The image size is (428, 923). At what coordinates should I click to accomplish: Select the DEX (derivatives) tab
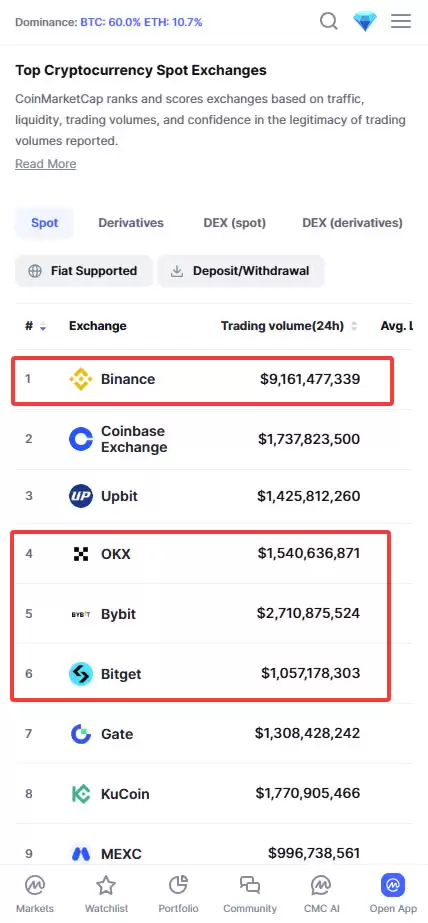[352, 223]
